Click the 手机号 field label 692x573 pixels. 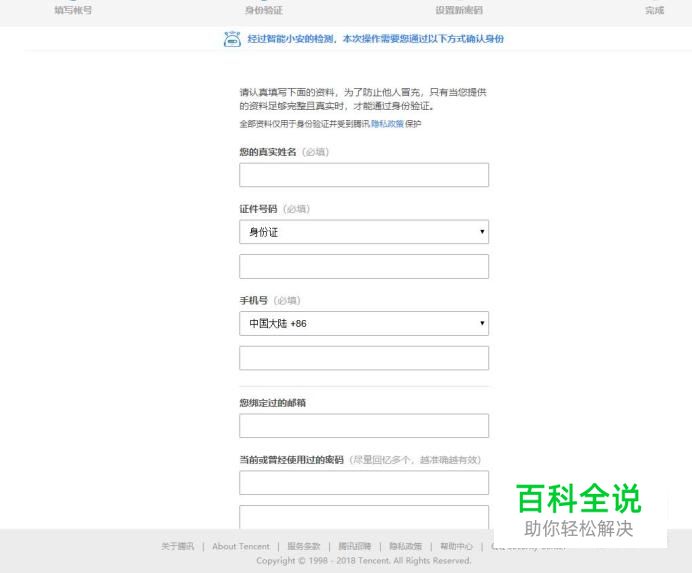254,301
